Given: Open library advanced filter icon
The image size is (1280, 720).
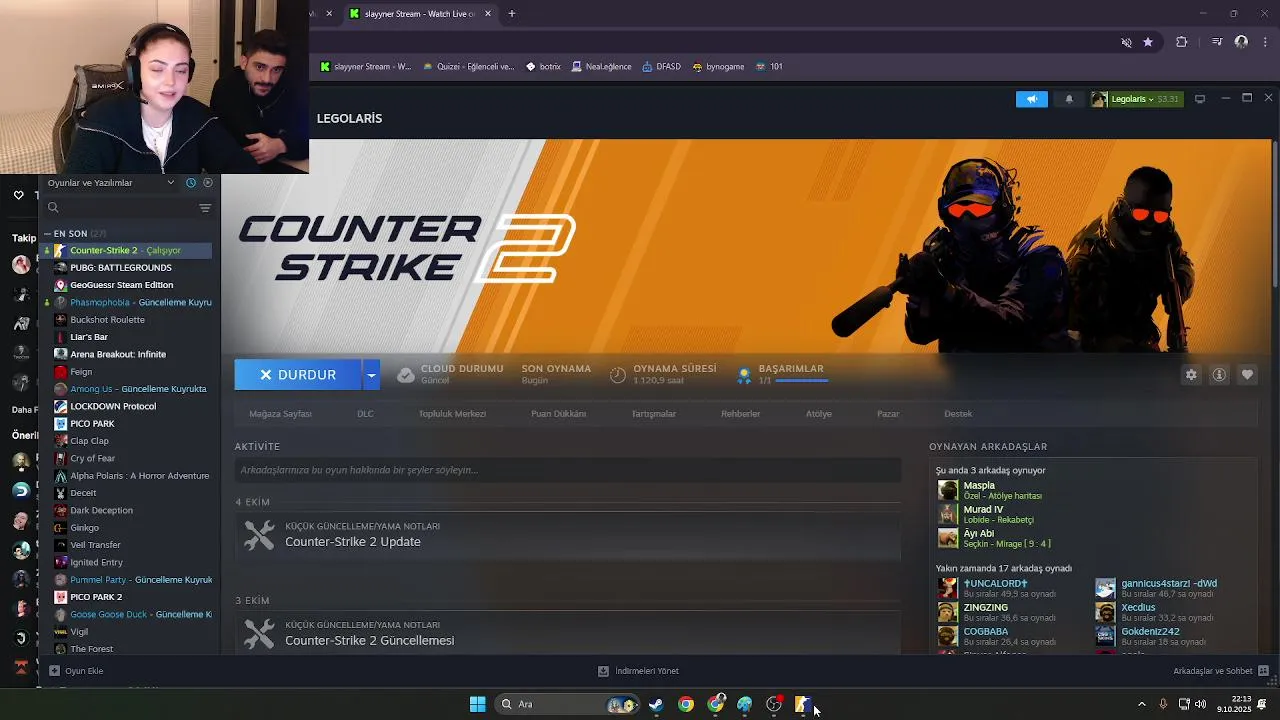Looking at the screenshot, I should click(x=205, y=208).
